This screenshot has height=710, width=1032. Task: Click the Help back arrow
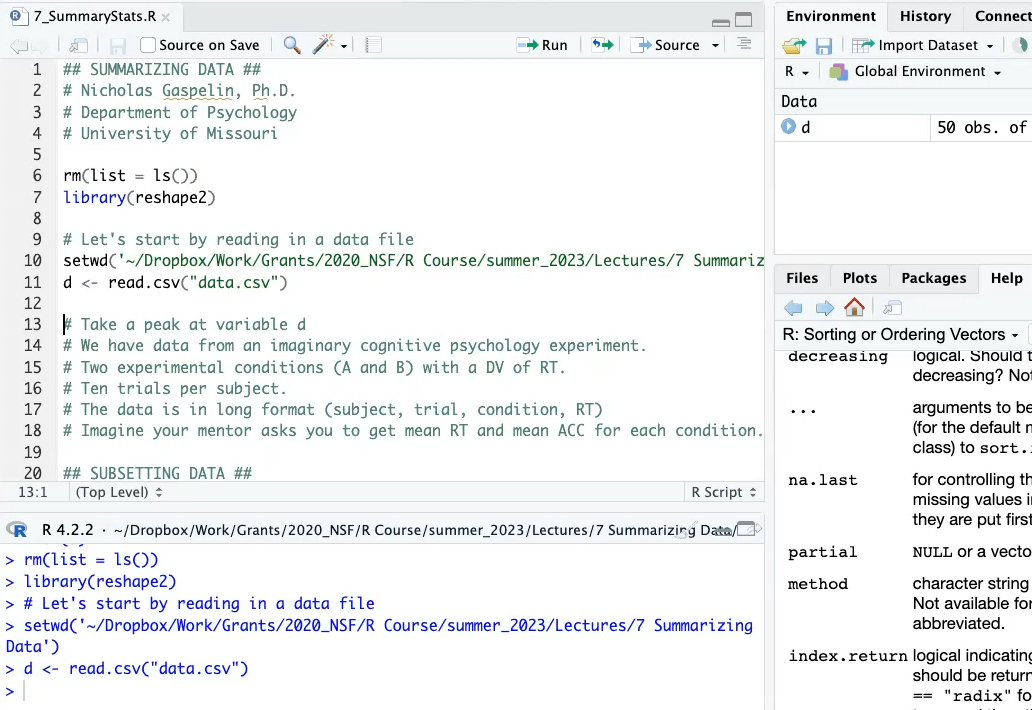click(793, 307)
